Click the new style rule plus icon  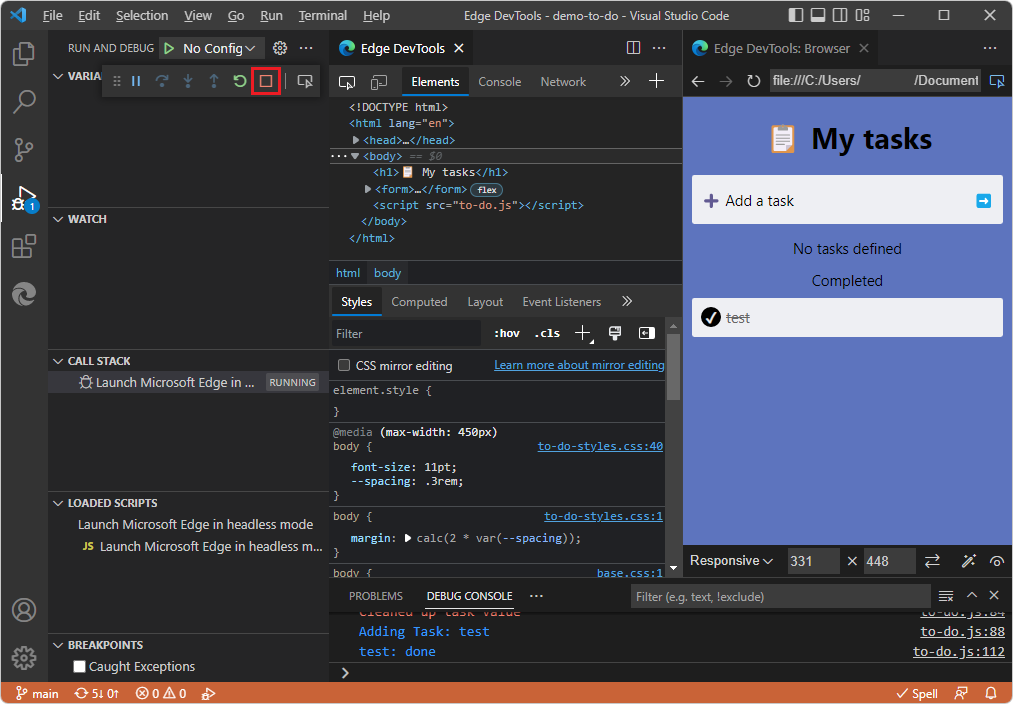click(582, 333)
